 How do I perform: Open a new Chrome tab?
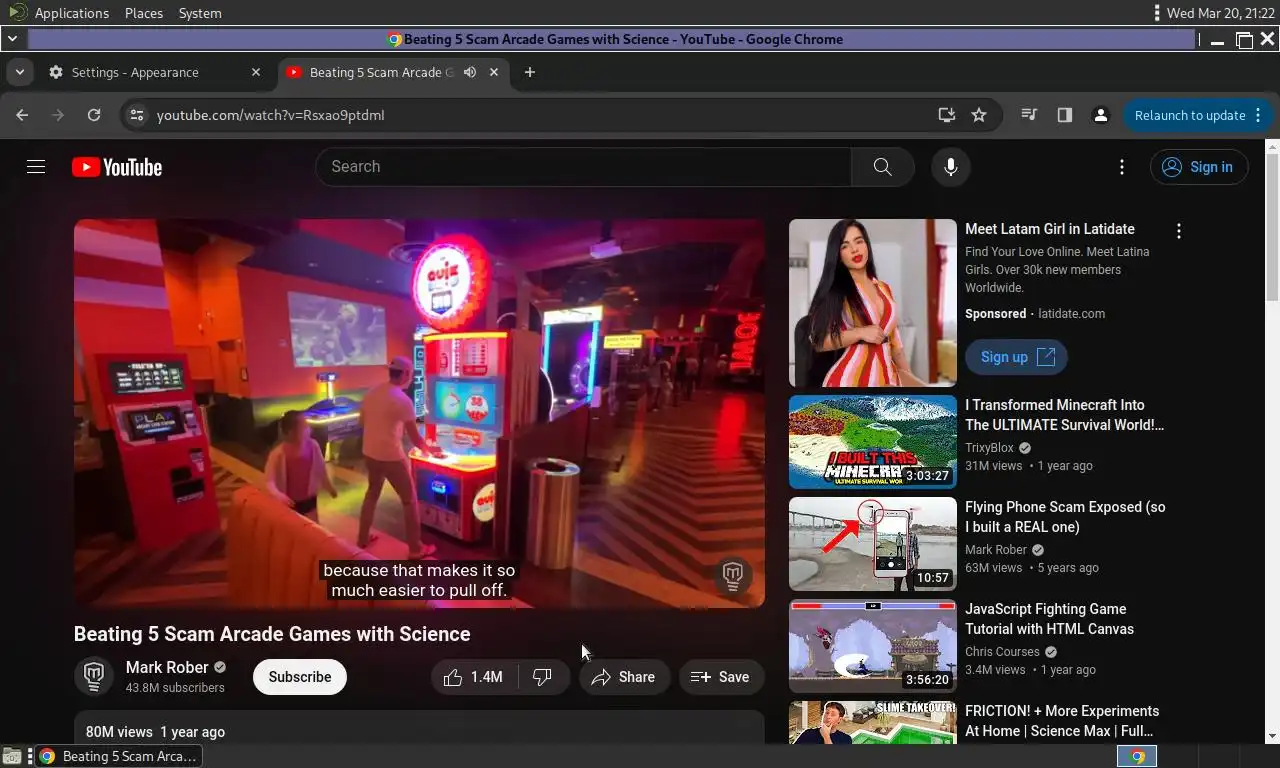(x=530, y=72)
